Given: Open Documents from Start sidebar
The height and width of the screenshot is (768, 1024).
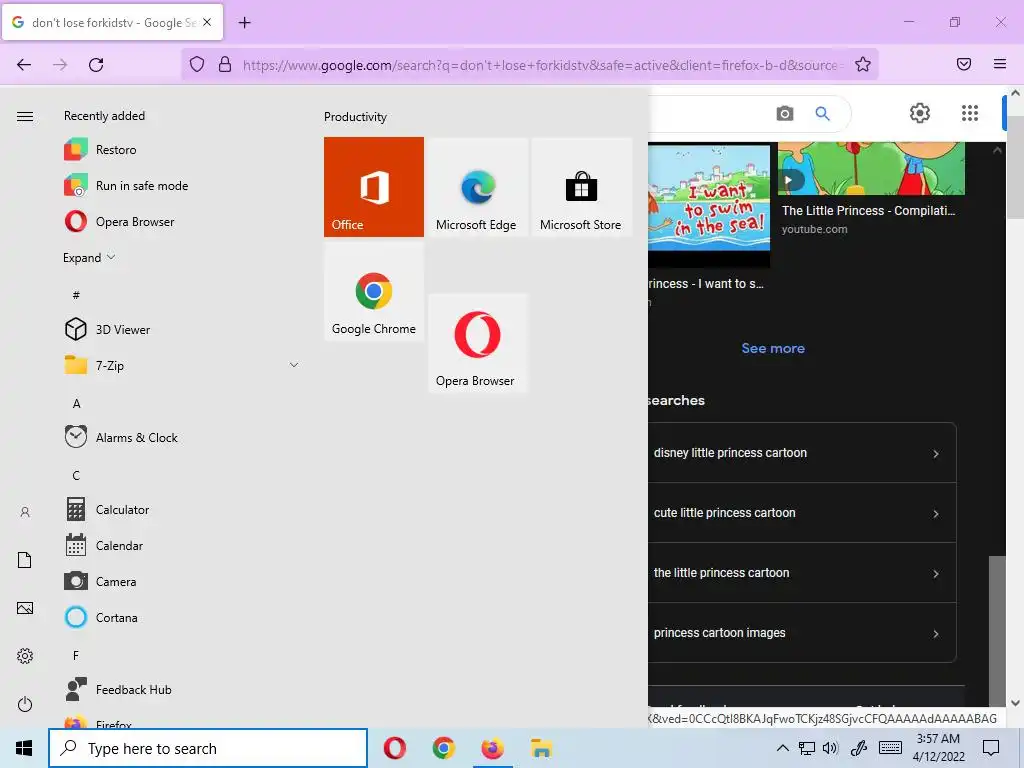Looking at the screenshot, I should [25, 560].
